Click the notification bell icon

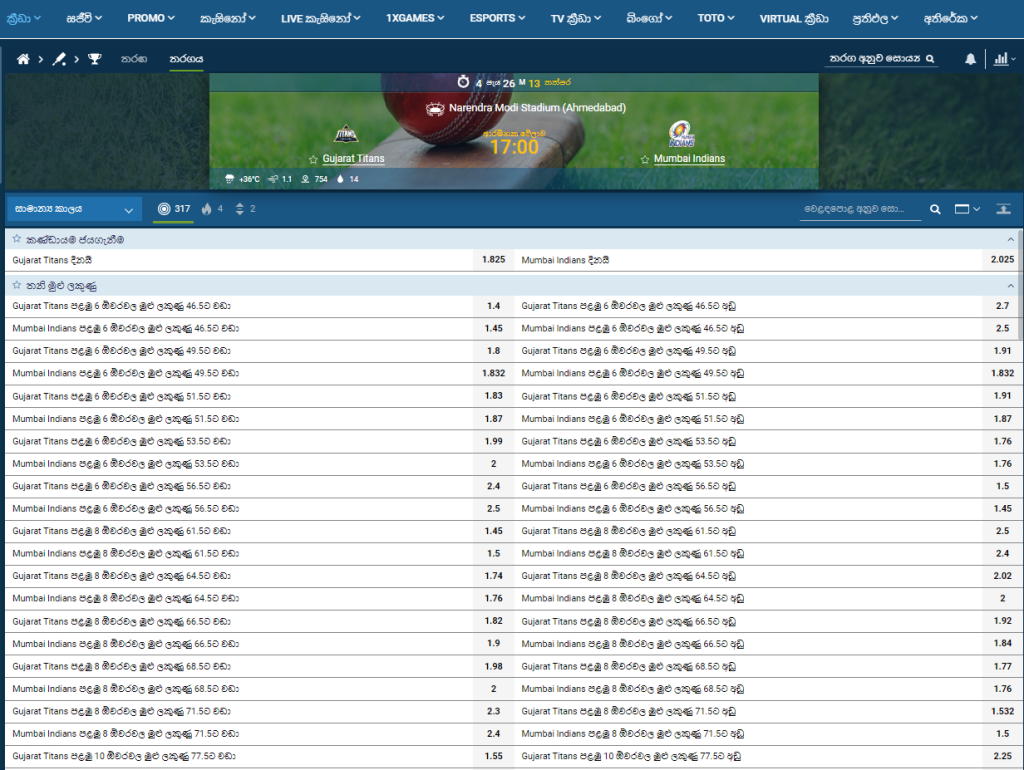[x=970, y=59]
